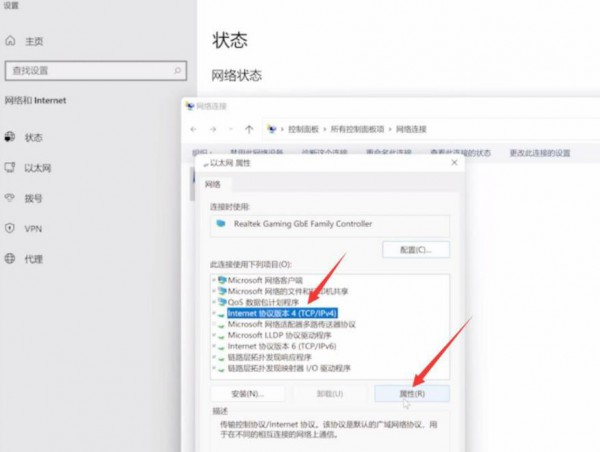Go forward in the 网络连接 window
Image resolution: width=600 pixels, height=452 pixels.
click(x=213, y=129)
